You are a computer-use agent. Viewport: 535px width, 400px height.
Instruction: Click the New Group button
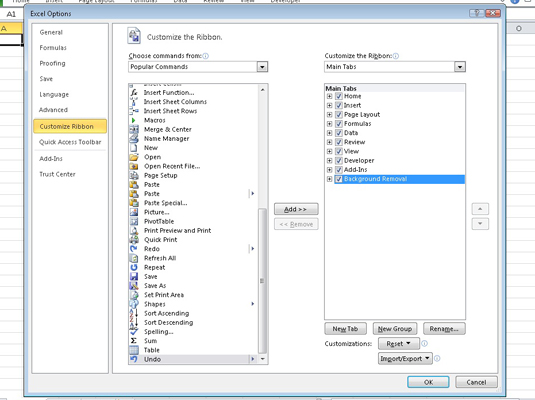point(395,329)
